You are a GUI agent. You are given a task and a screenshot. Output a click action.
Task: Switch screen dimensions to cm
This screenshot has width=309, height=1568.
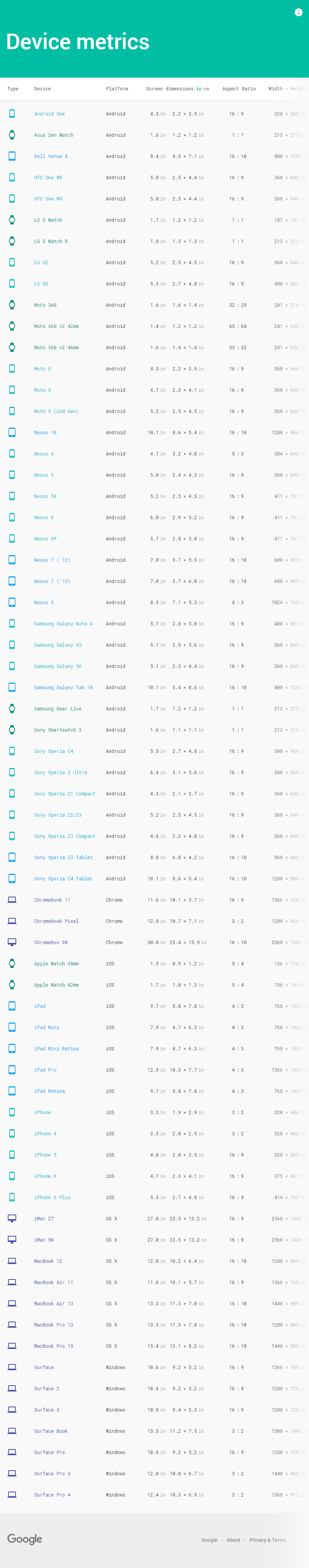(x=206, y=89)
